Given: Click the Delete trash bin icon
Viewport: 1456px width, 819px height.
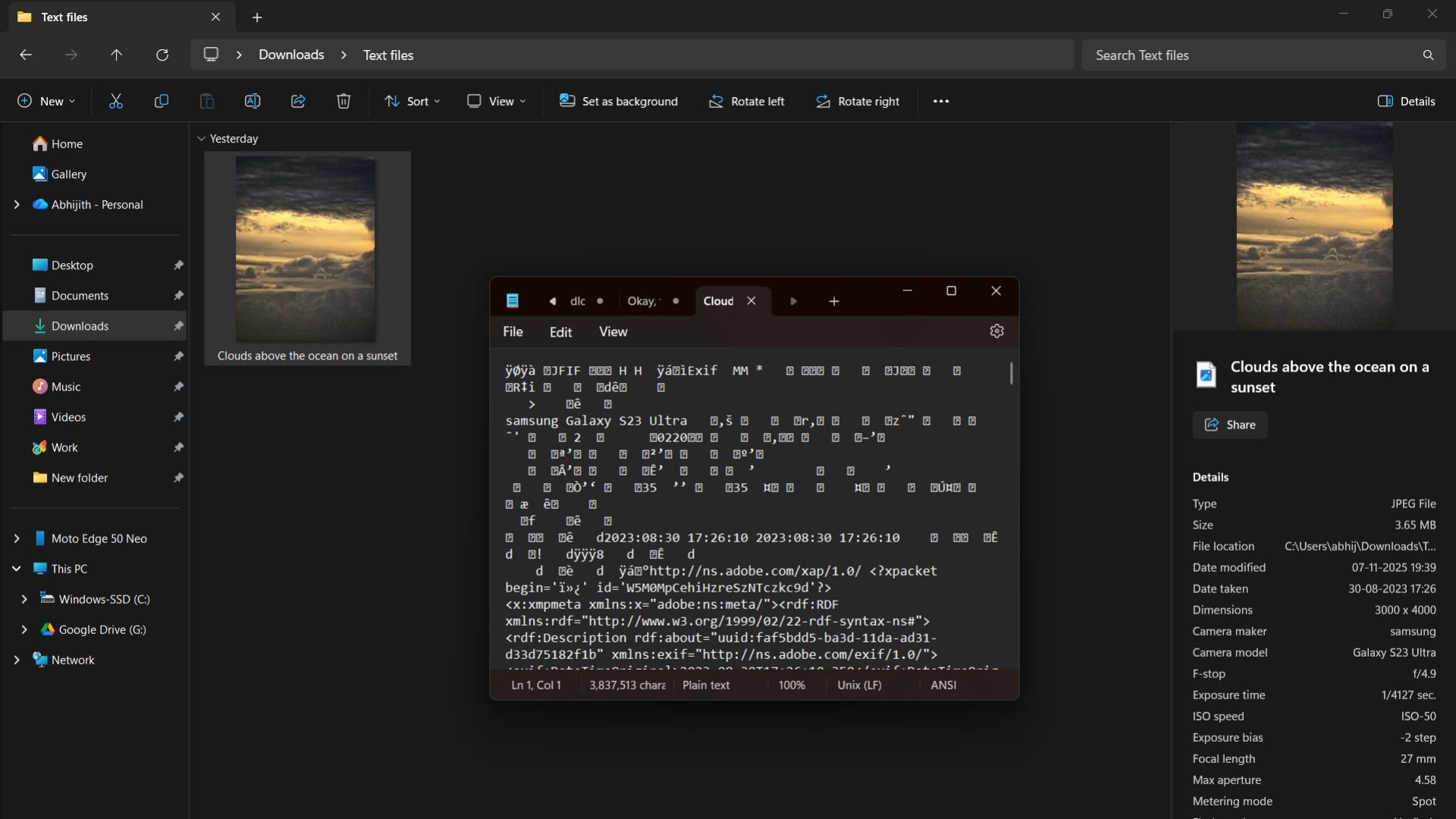Looking at the screenshot, I should (344, 101).
